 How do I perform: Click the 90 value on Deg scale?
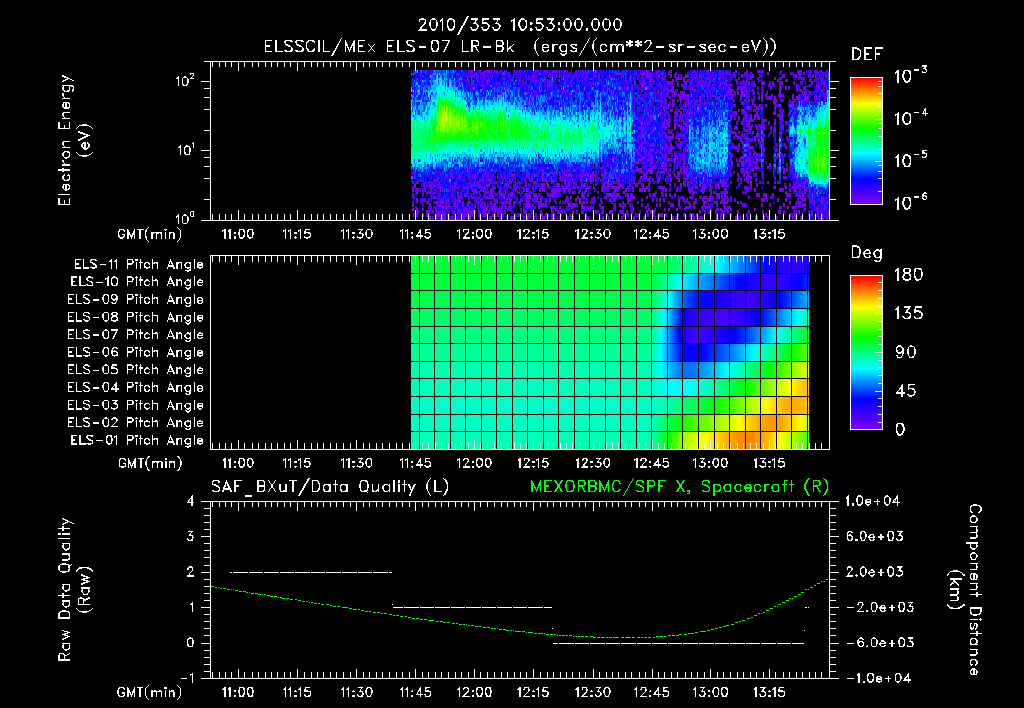(906, 353)
